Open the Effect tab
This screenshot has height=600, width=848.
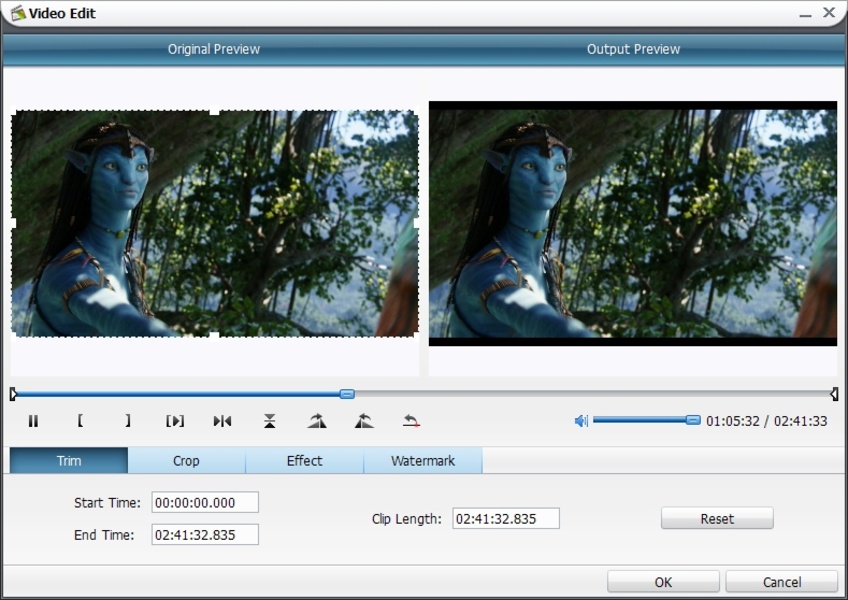click(x=304, y=461)
